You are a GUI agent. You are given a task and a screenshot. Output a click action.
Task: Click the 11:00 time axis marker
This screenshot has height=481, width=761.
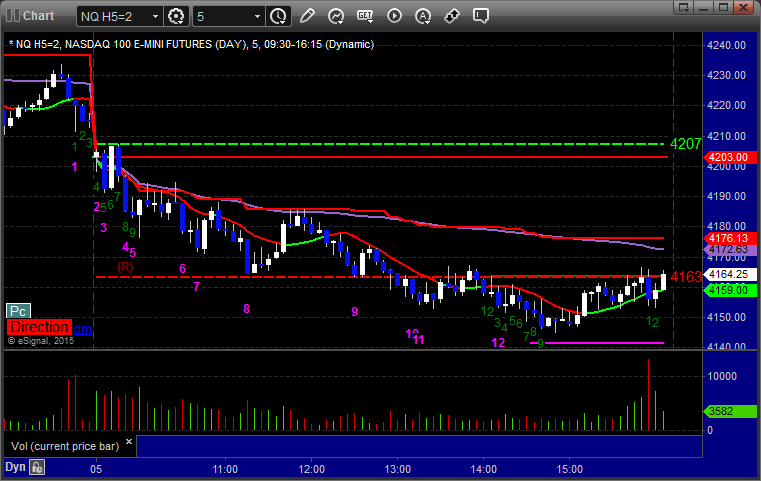(x=225, y=467)
